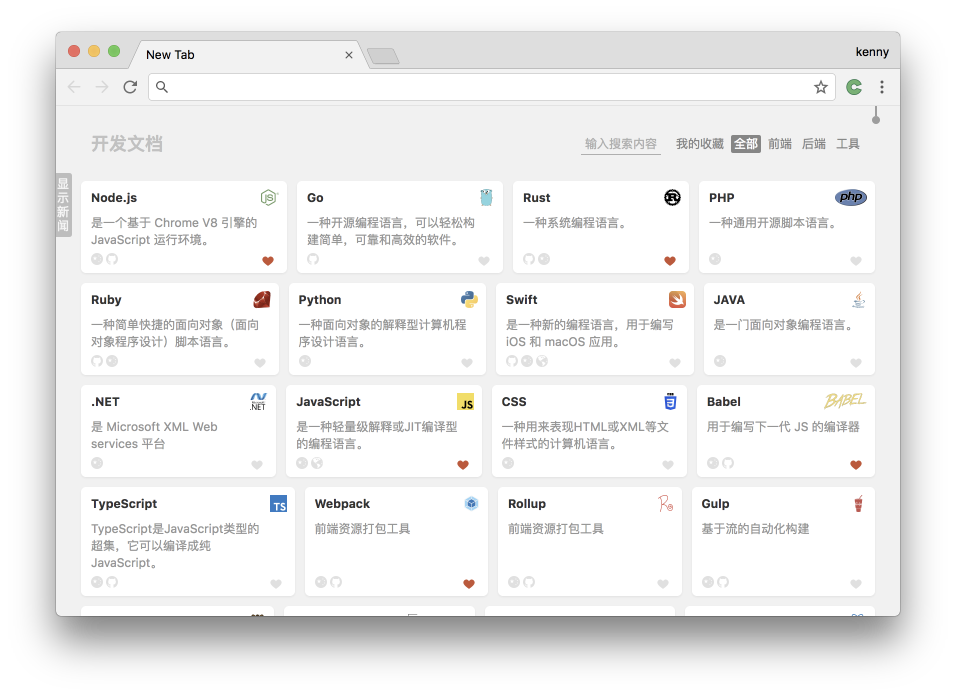Switch to 前端 category tab
Image resolution: width=956 pixels, height=696 pixels.
click(780, 144)
